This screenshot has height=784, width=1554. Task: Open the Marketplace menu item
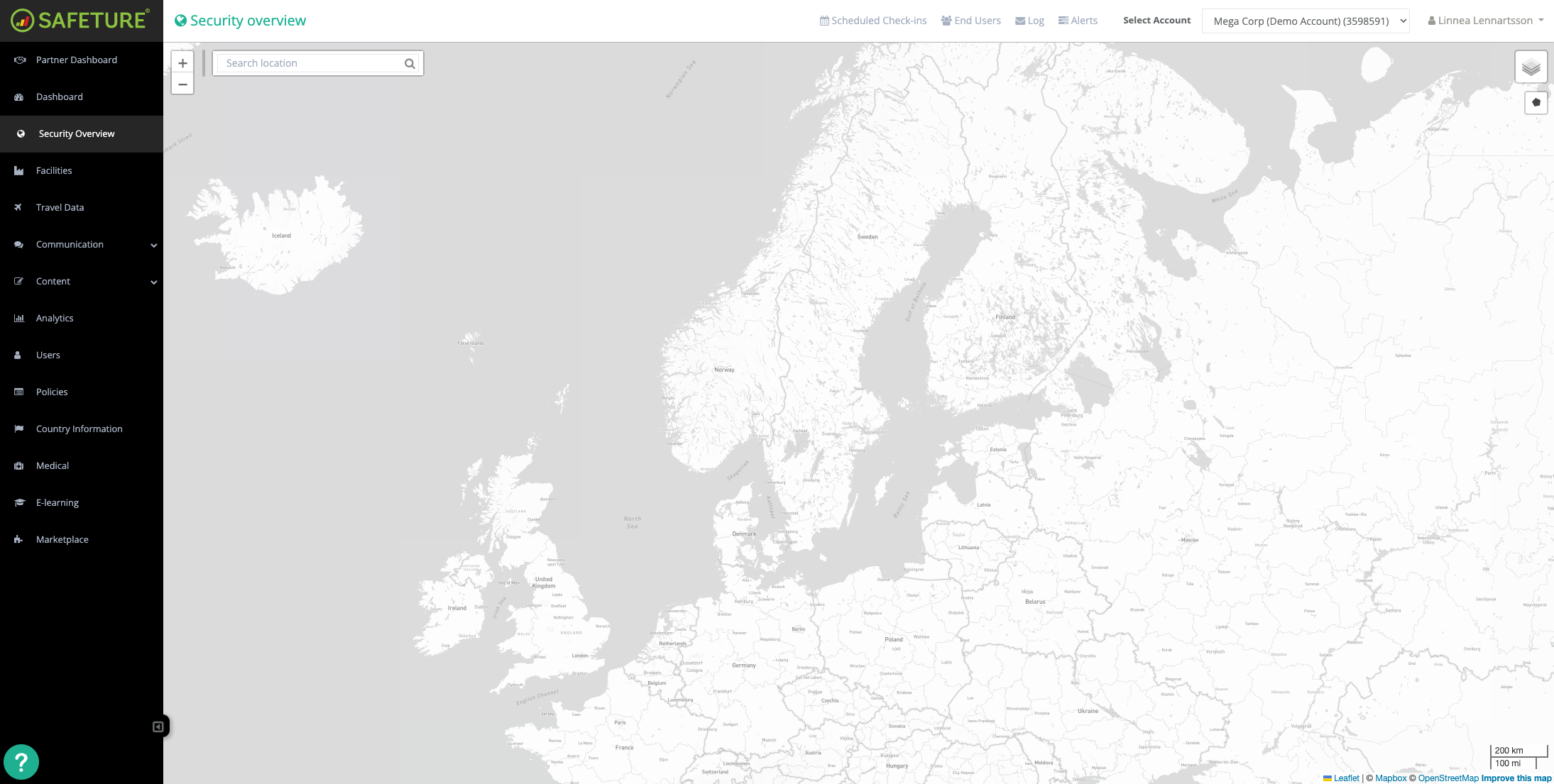tap(62, 539)
